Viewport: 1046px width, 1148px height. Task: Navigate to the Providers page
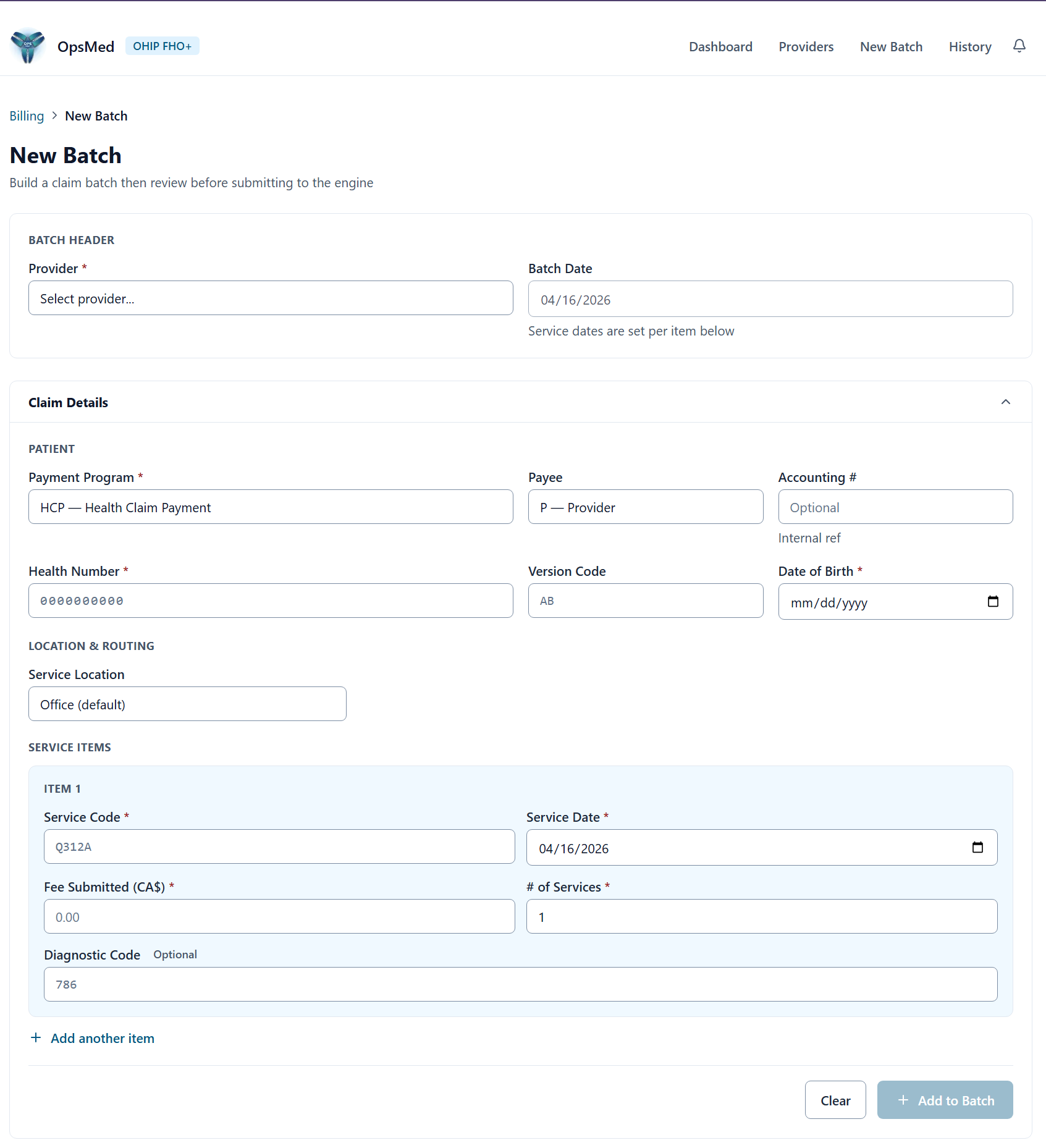(x=806, y=46)
